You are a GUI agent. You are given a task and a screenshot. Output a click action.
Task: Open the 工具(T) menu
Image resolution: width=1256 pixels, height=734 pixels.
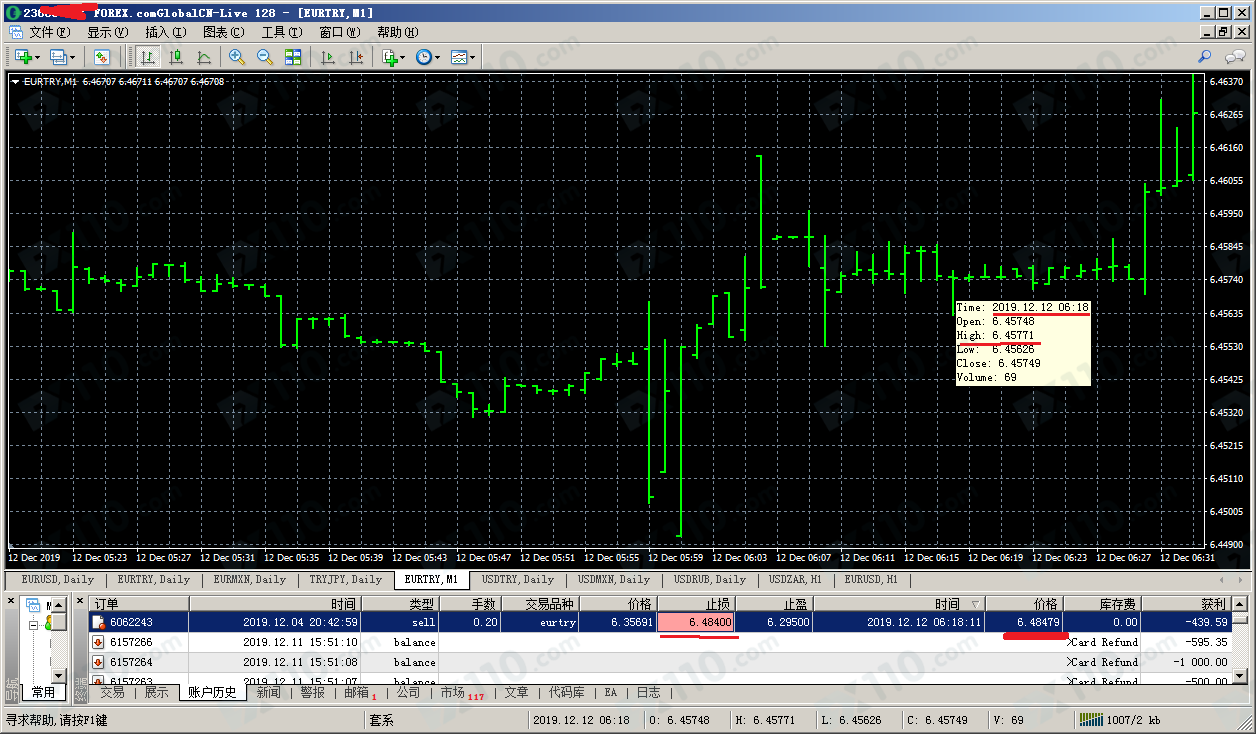click(x=282, y=32)
